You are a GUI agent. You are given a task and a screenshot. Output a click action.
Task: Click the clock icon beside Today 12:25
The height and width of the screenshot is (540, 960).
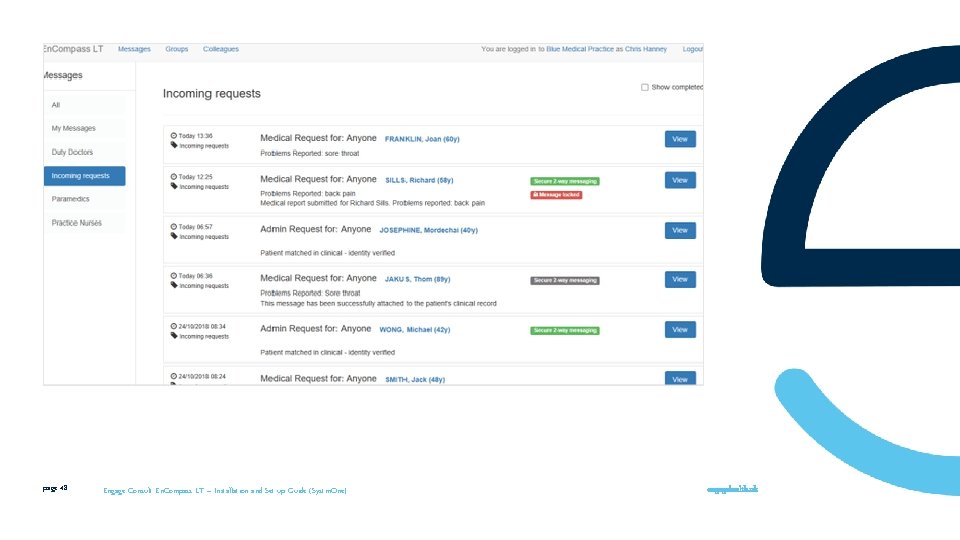tap(174, 176)
